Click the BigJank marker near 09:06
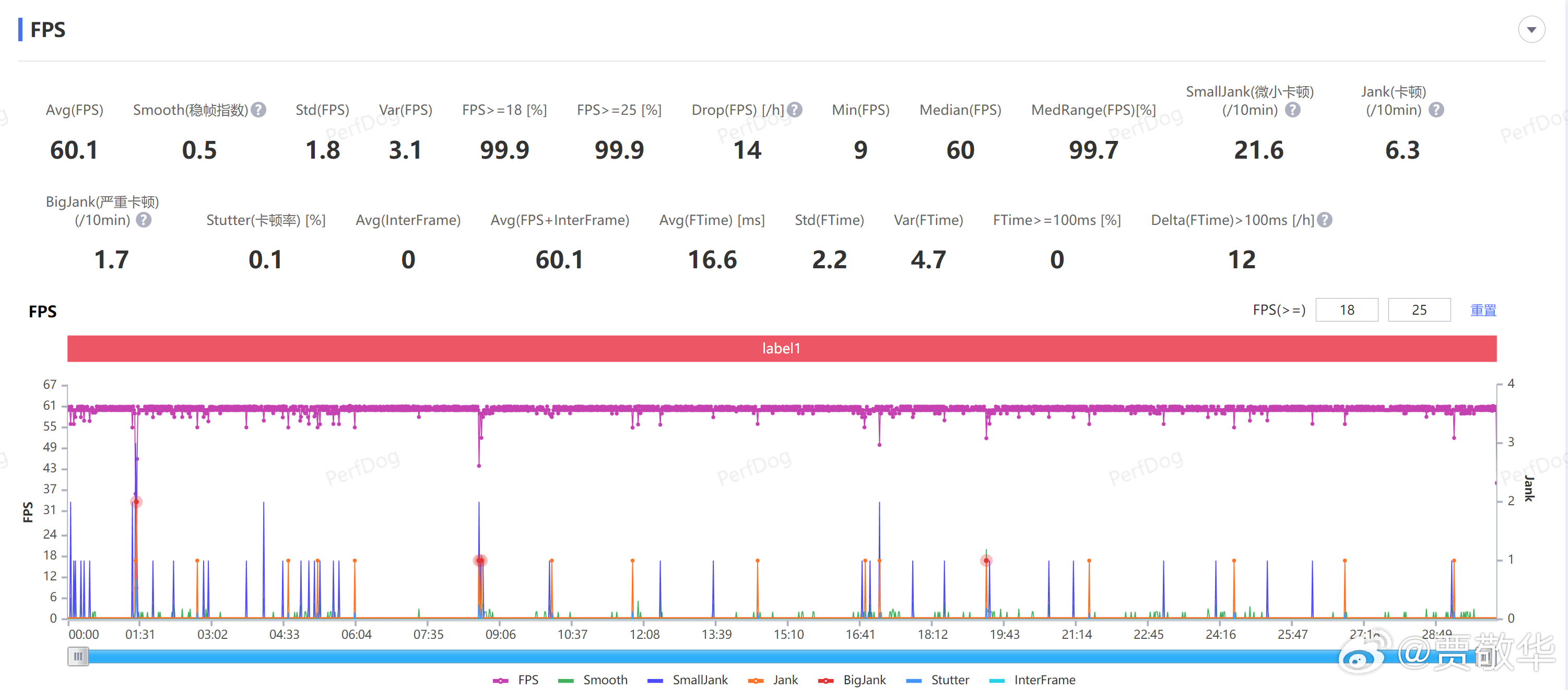1568x690 pixels. coord(480,561)
